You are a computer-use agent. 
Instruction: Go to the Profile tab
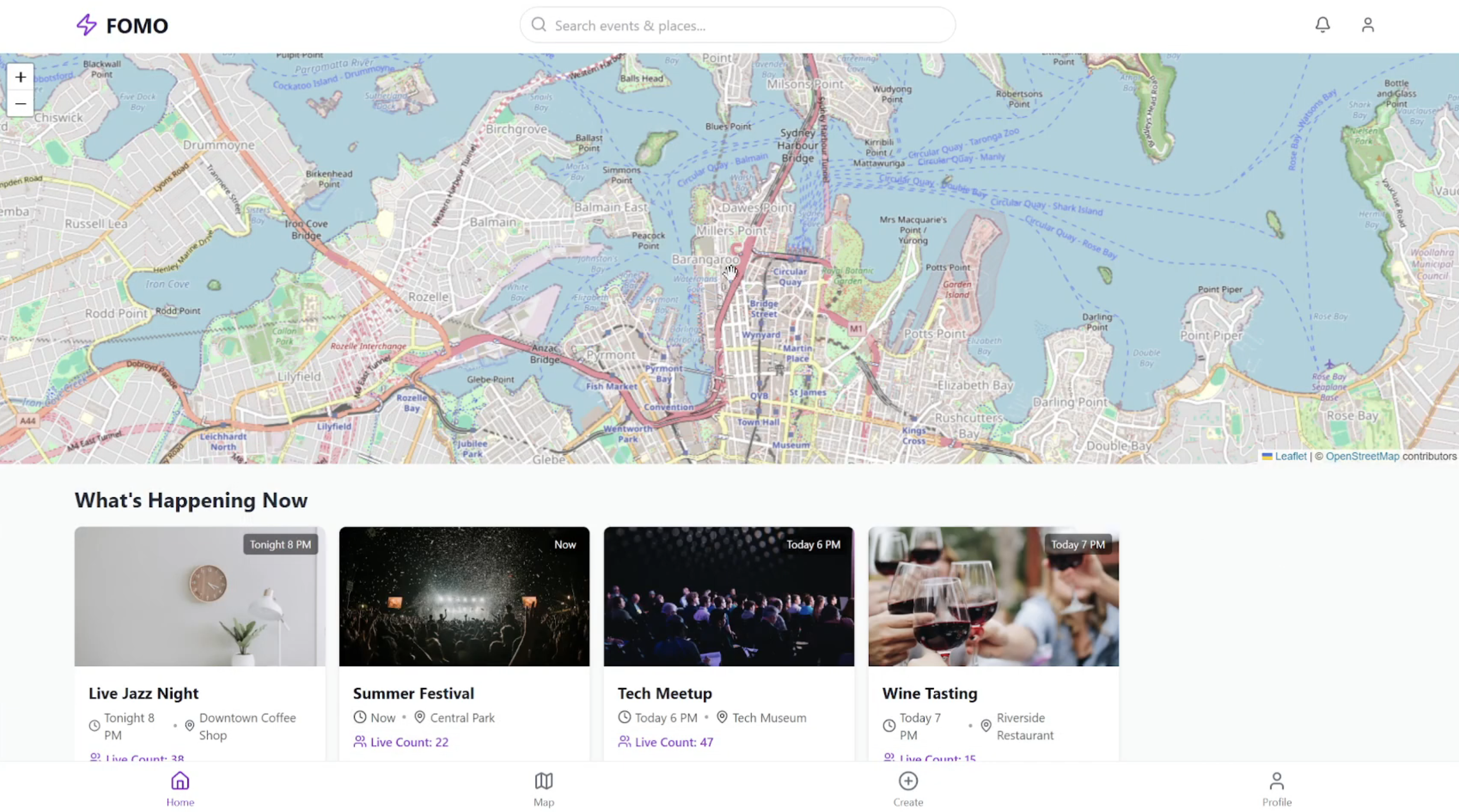pyautogui.click(x=1276, y=788)
